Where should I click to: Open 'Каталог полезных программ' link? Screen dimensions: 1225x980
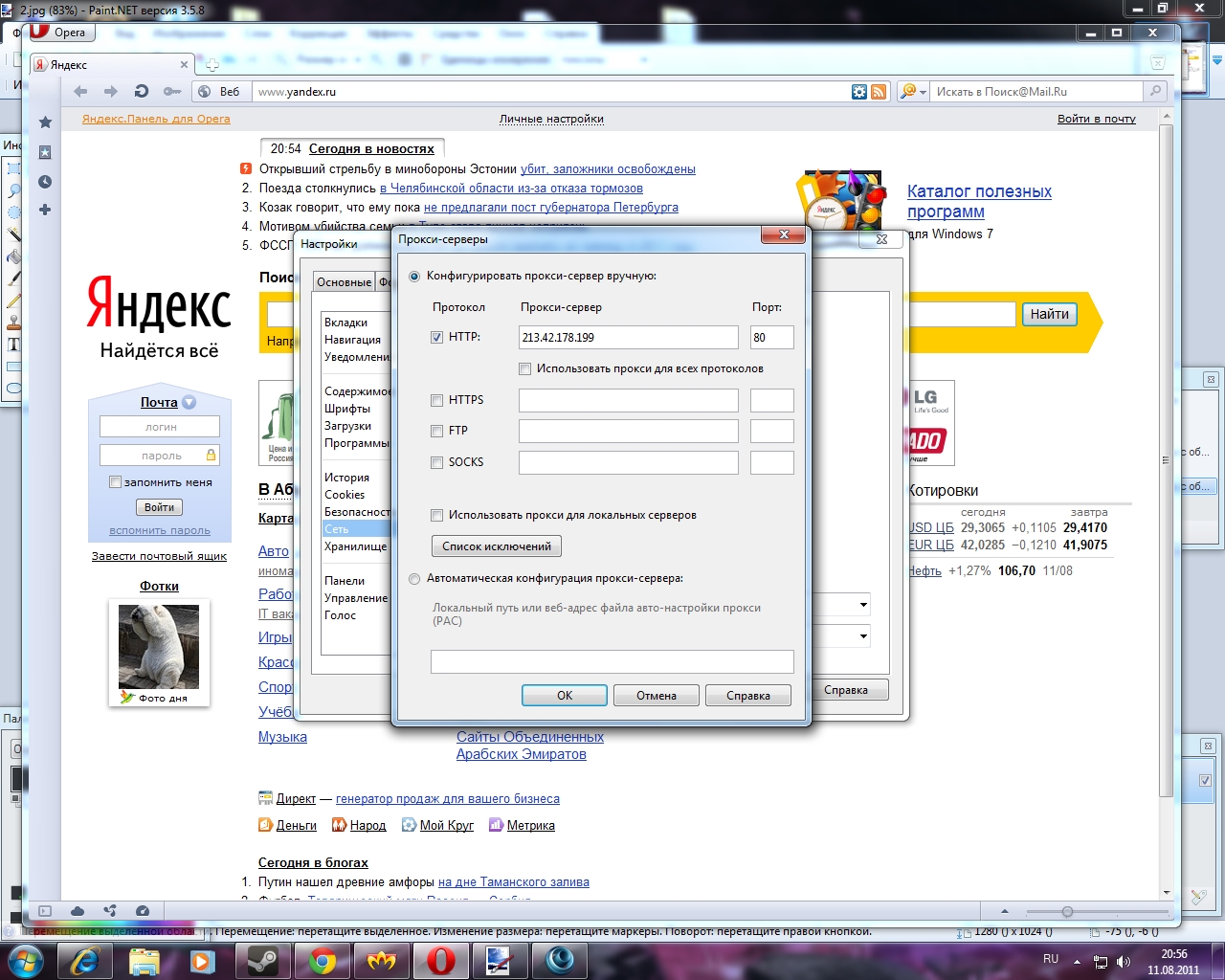pos(979,201)
